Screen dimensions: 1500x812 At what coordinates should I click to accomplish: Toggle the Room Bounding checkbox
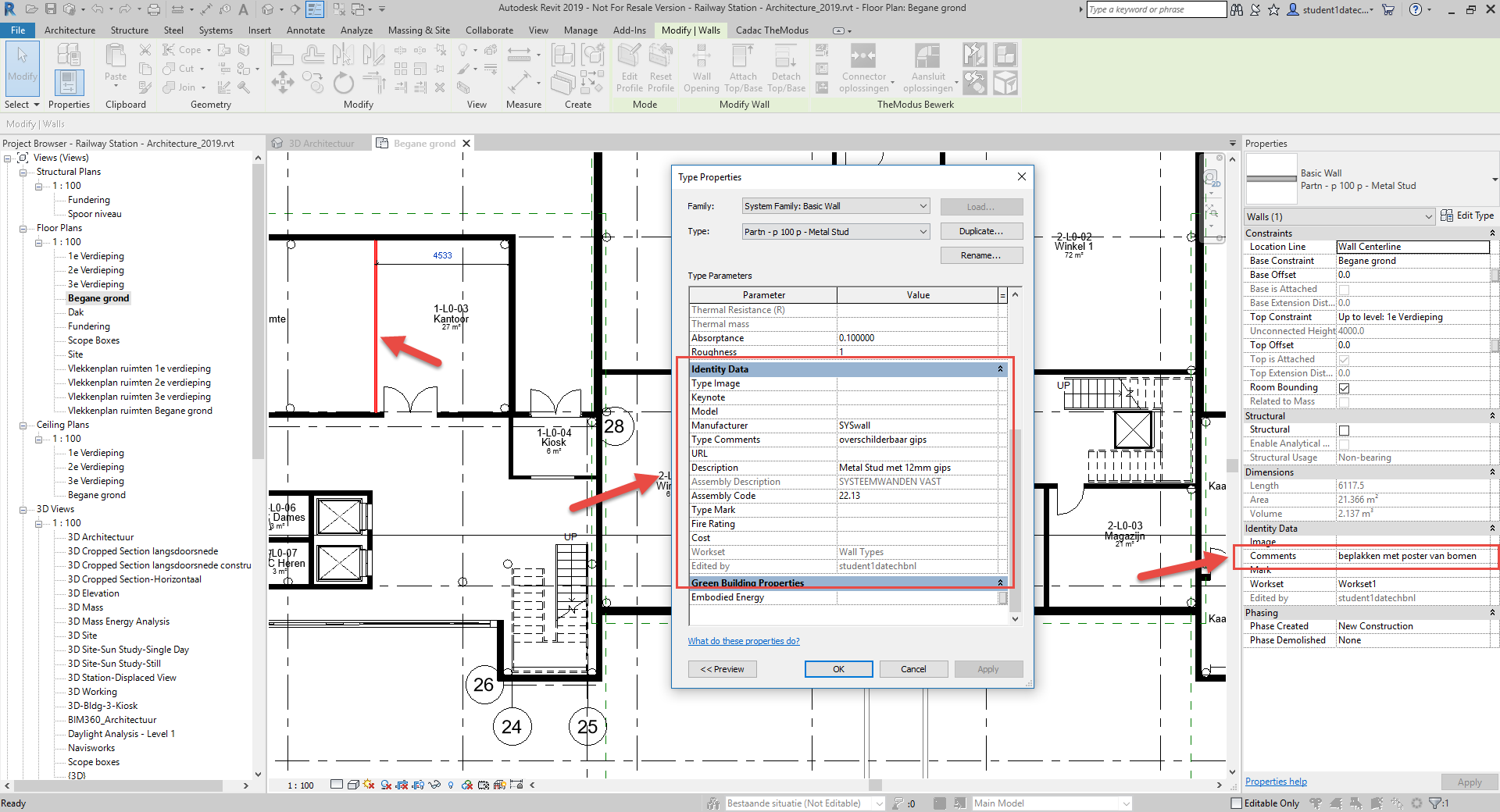click(1344, 388)
